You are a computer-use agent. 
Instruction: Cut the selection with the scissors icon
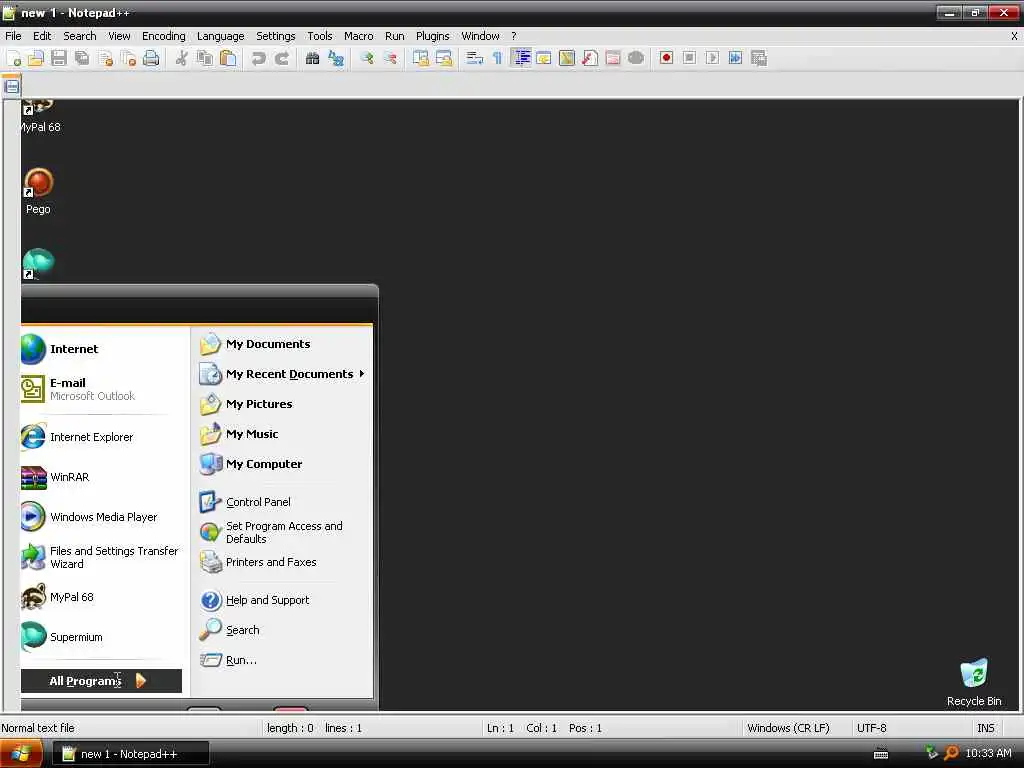[x=182, y=58]
